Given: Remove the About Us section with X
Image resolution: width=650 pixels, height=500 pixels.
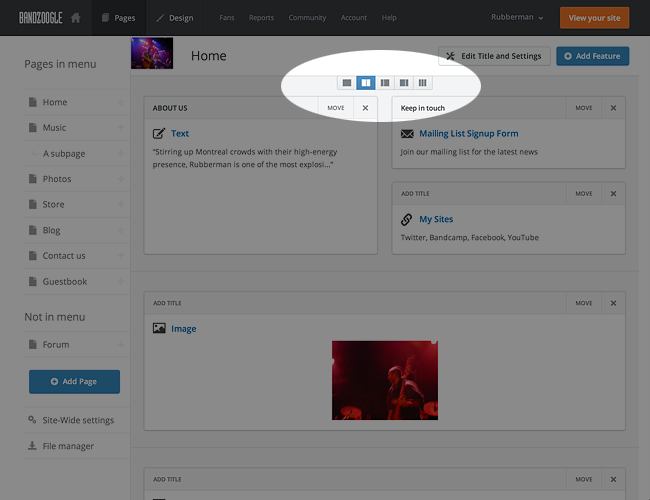Looking at the screenshot, I should 365,108.
